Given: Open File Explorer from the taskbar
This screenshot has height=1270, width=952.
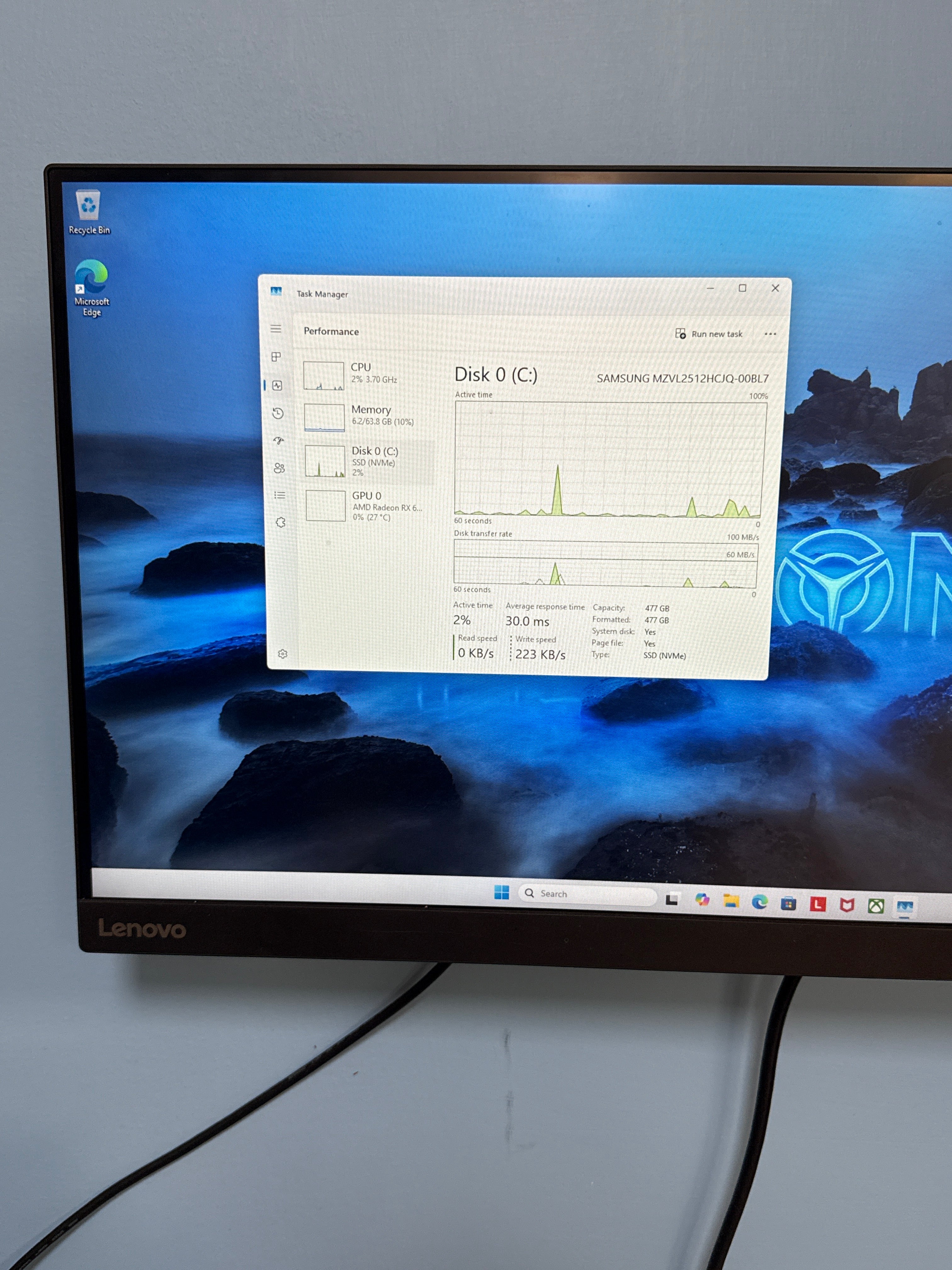Looking at the screenshot, I should pos(730,901).
